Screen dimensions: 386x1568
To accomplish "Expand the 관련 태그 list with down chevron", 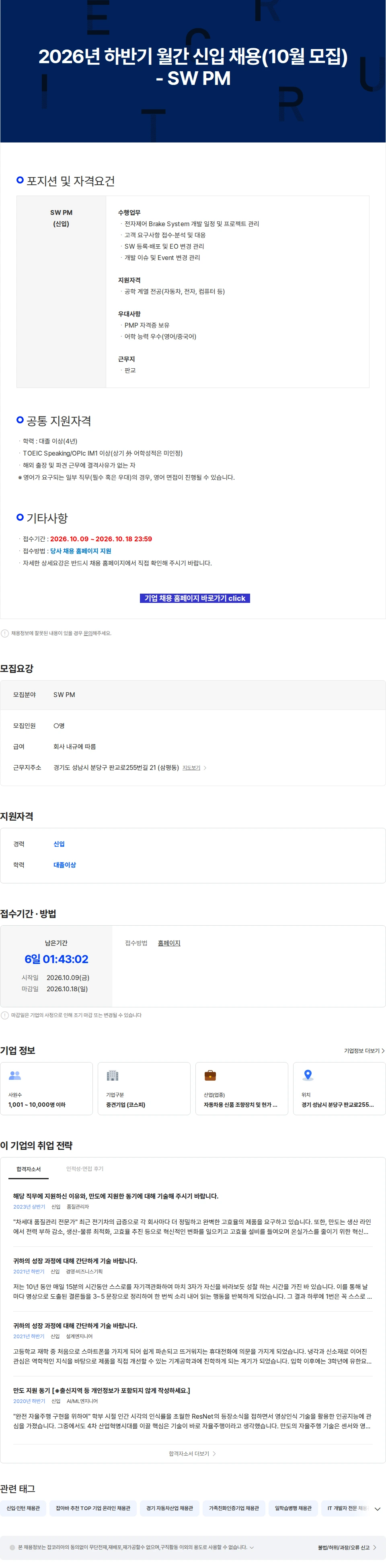I will [x=378, y=1509].
